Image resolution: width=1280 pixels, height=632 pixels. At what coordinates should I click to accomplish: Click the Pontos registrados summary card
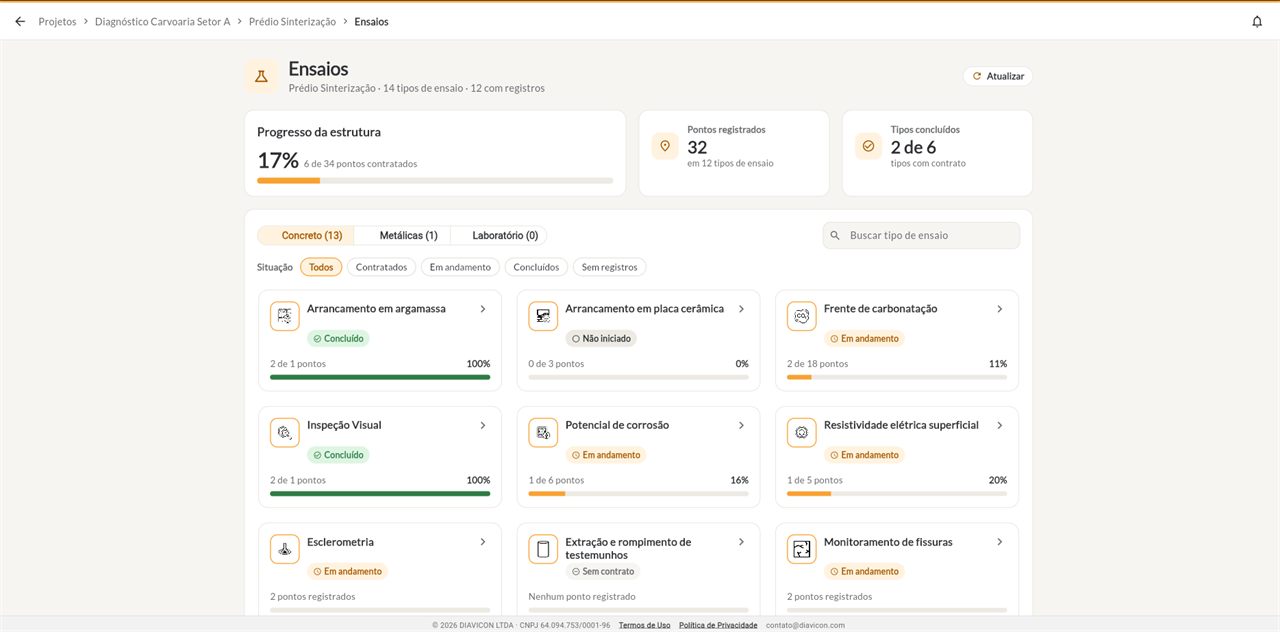734,153
